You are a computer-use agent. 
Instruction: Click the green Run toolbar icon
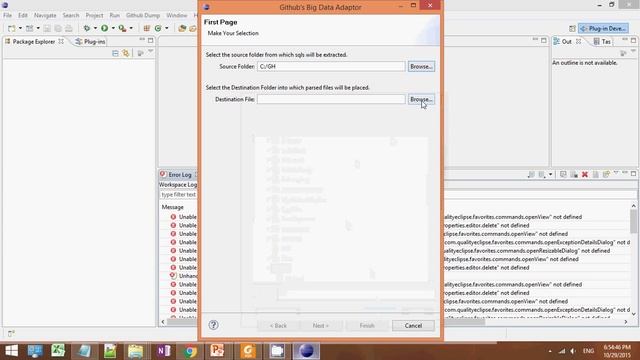coord(104,28)
